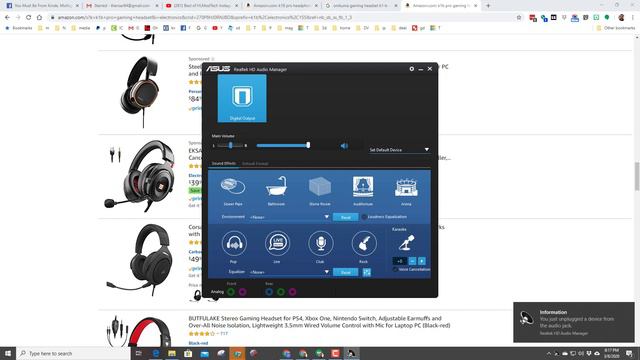This screenshot has width=640, height=360.
Task: Click the pink Rear analog jack
Action: pyautogui.click(x=292, y=291)
